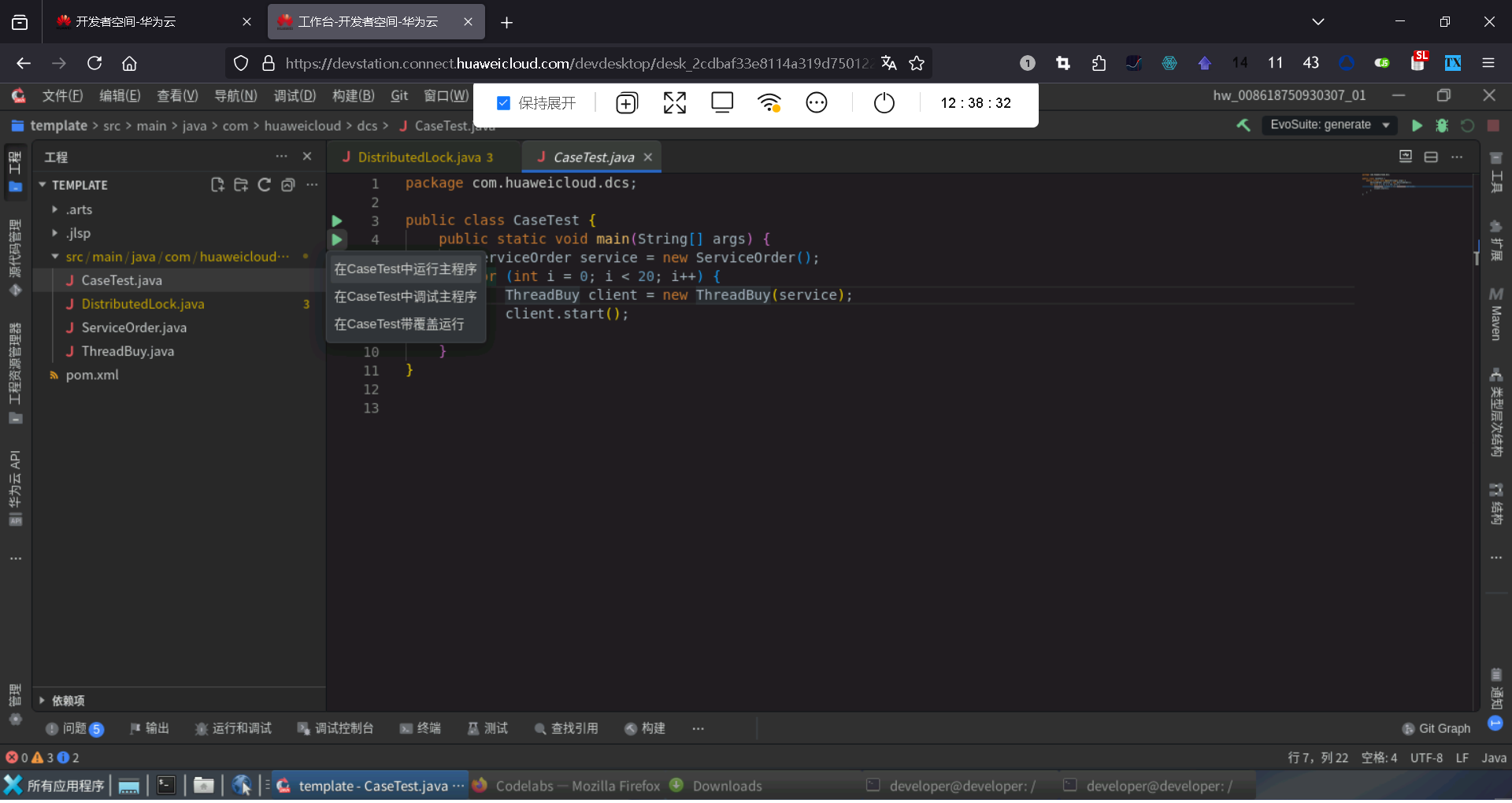This screenshot has width=1512, height=803.
Task: Click the new file icon in TEMPLATE header
Action: (217, 185)
